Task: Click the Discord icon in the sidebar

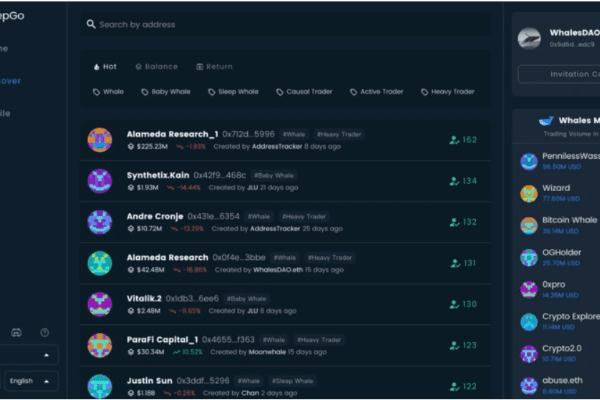Action: [15, 331]
